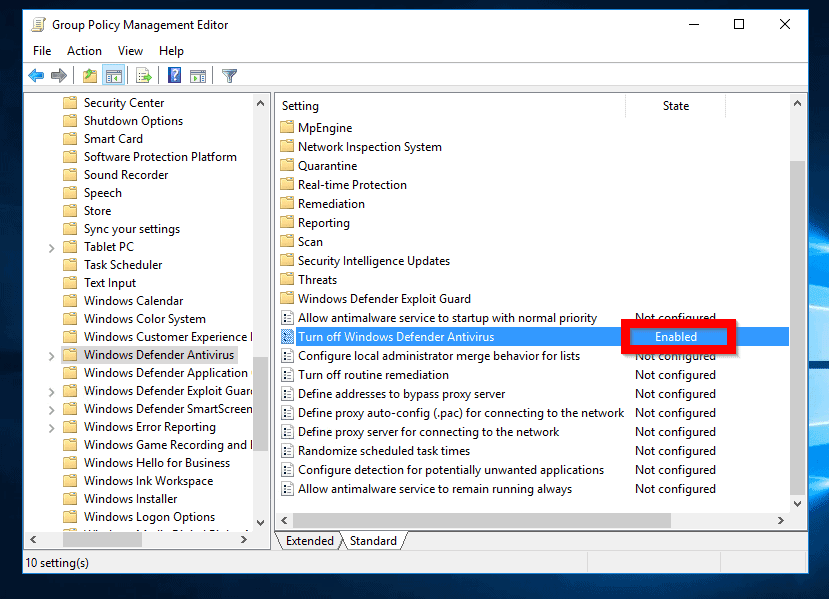Screen dimensions: 829x599
Task: Open the Quarantine folder in settings list
Action: 327,166
